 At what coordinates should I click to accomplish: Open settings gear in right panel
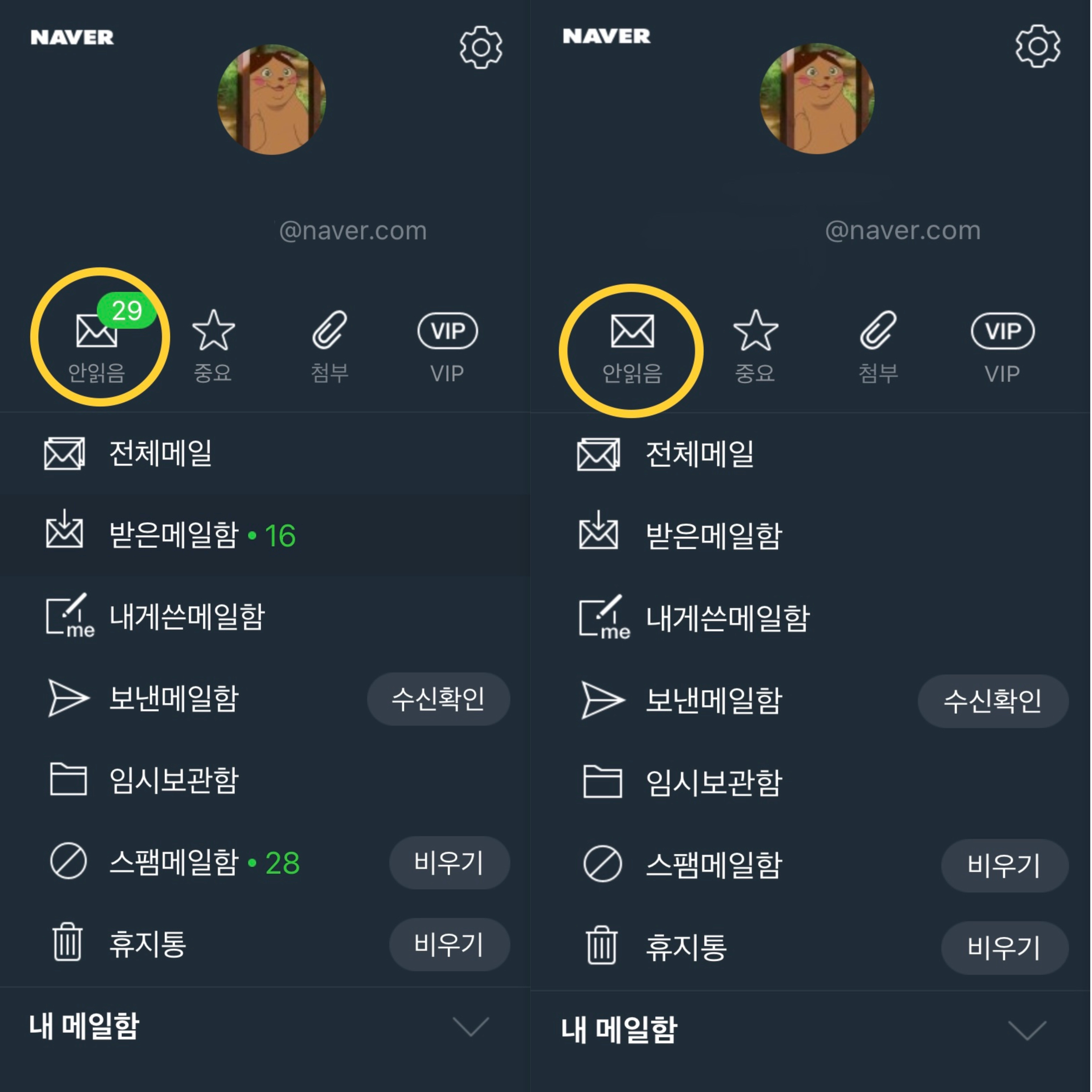tap(1038, 46)
